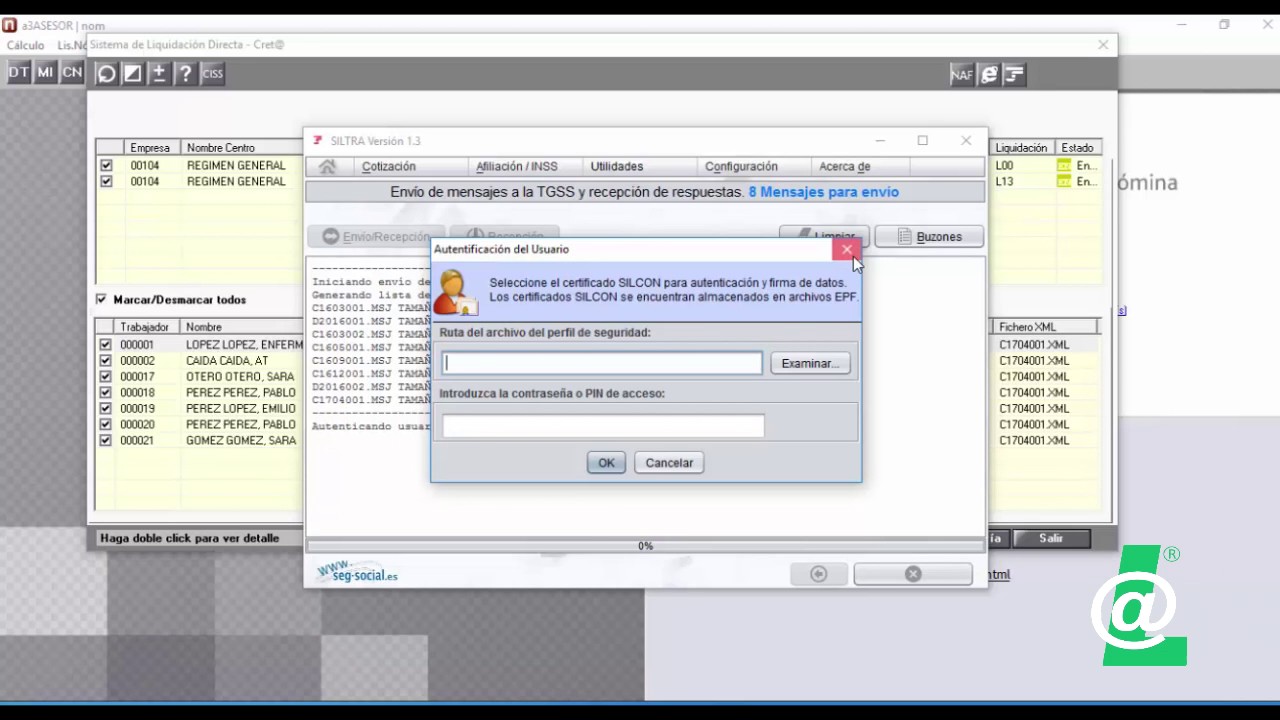Click the CN toolbar icon
The image size is (1280, 720).
click(72, 72)
